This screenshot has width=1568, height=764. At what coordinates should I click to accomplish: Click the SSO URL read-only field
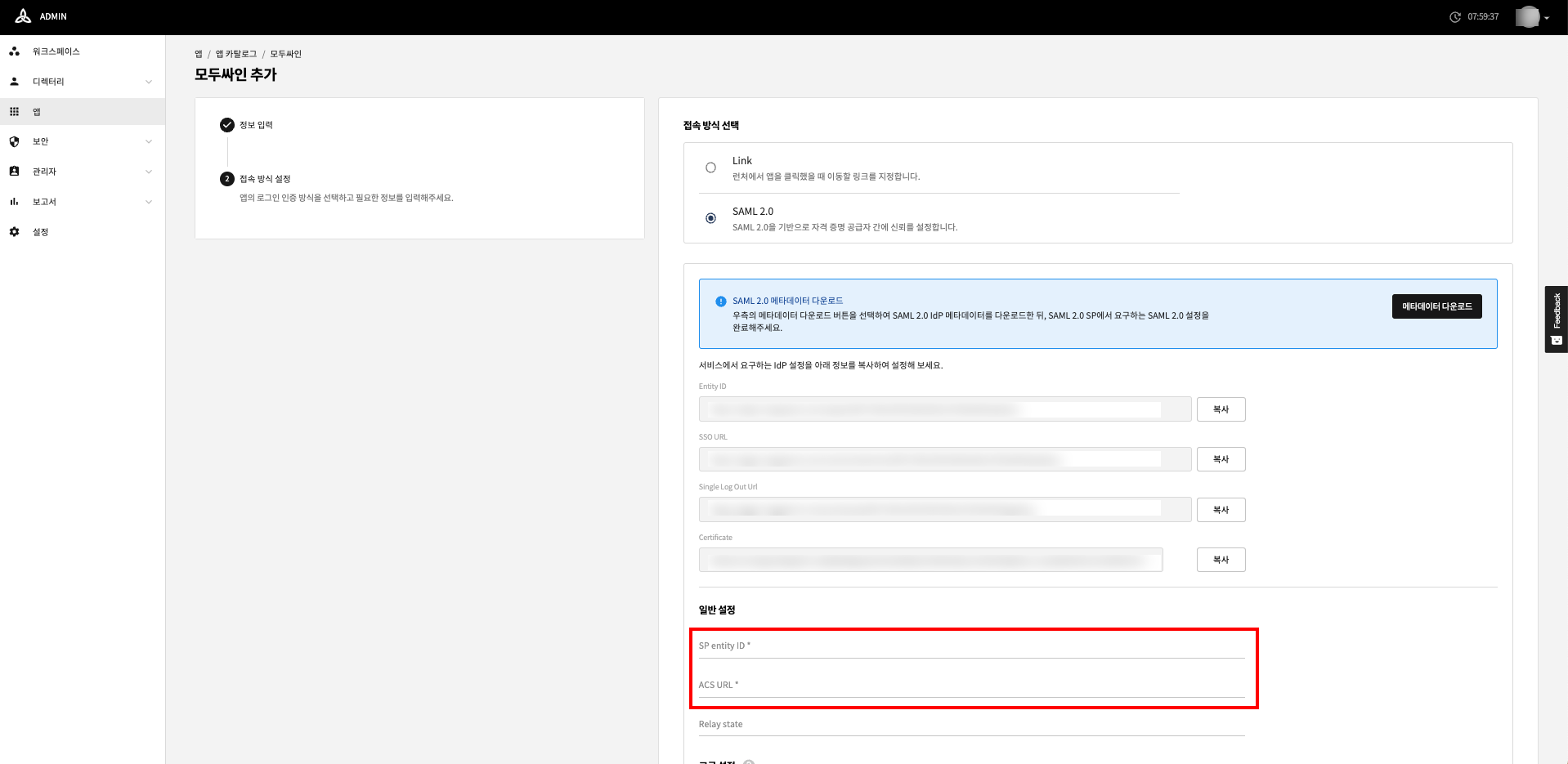945,459
